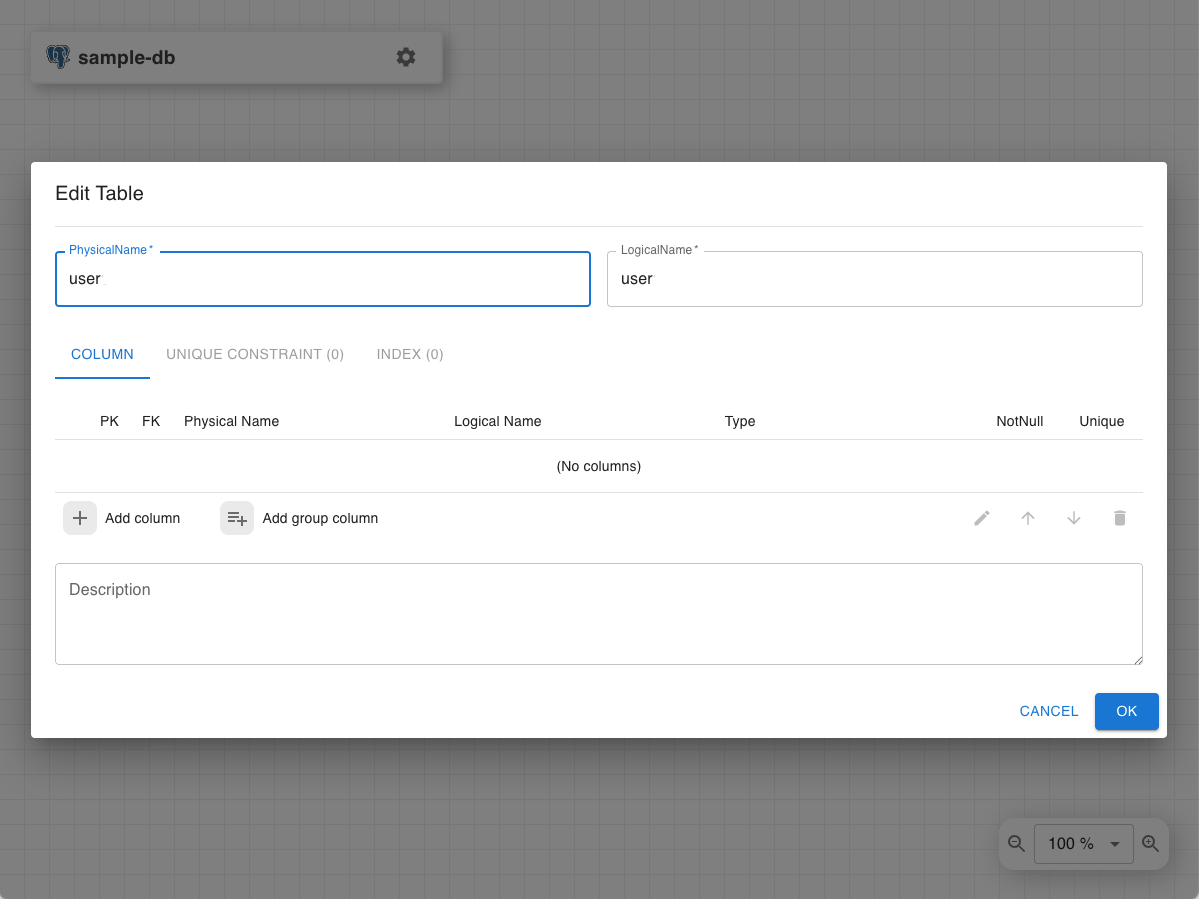Click the Add group column label
Screen dimensions: 1199x899
tap(320, 518)
